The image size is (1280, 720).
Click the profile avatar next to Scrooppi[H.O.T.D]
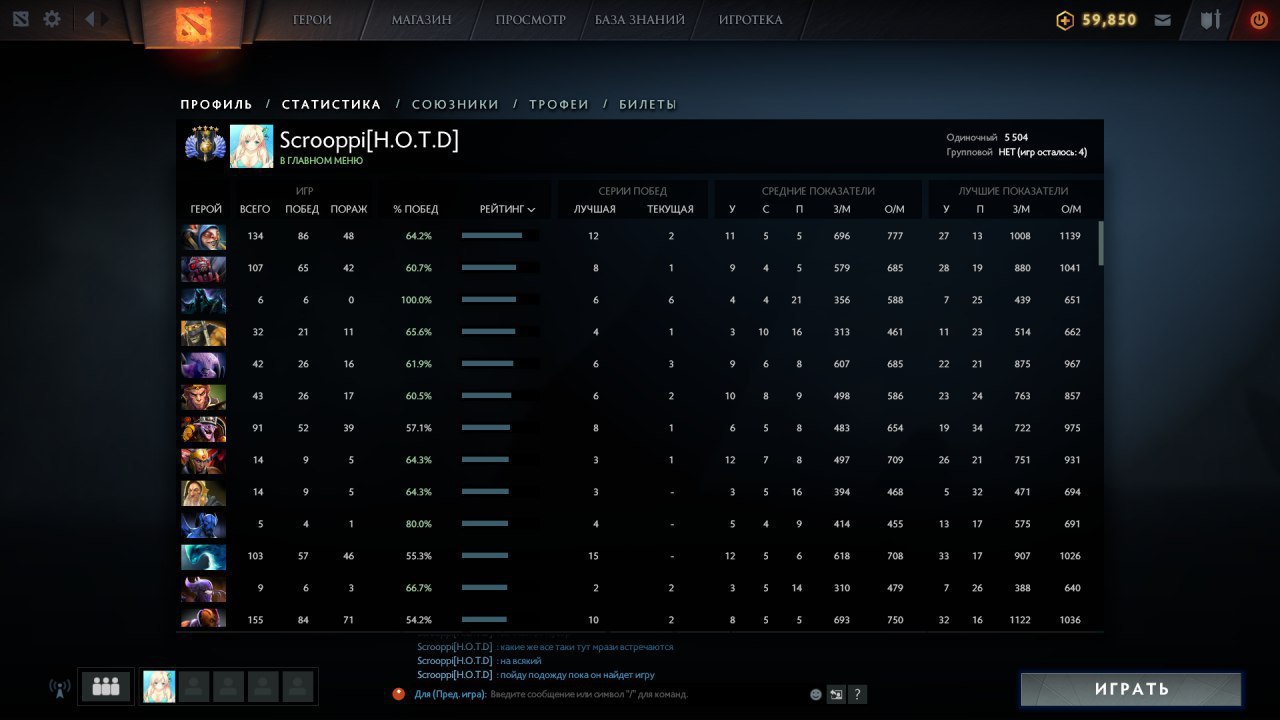pyautogui.click(x=251, y=146)
